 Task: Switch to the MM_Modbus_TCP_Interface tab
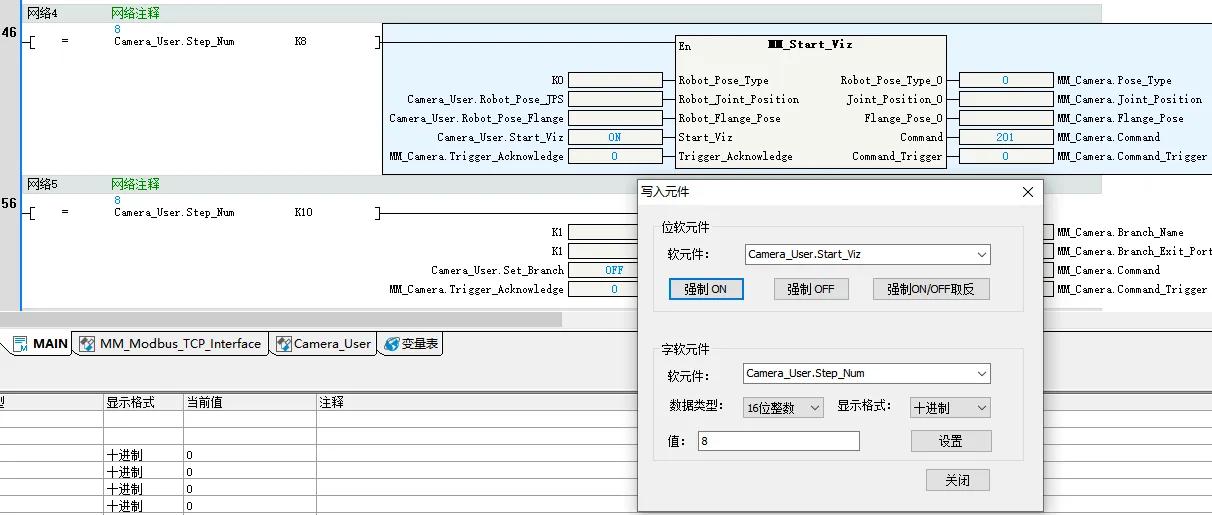[170, 344]
